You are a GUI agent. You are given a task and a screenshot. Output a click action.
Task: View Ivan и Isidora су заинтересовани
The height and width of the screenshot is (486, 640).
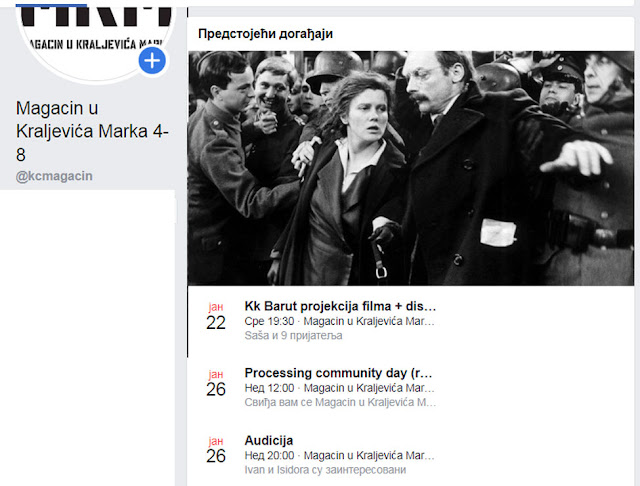[325, 470]
